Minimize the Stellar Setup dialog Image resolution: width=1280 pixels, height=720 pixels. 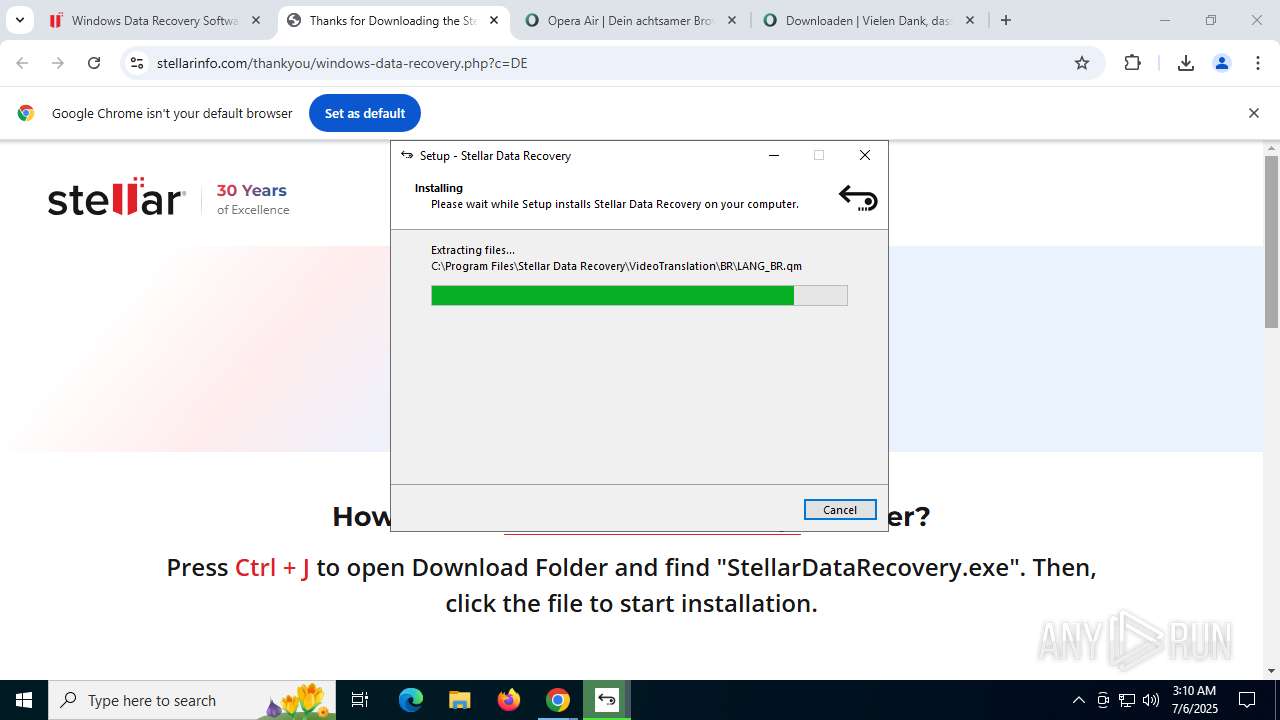(x=773, y=155)
